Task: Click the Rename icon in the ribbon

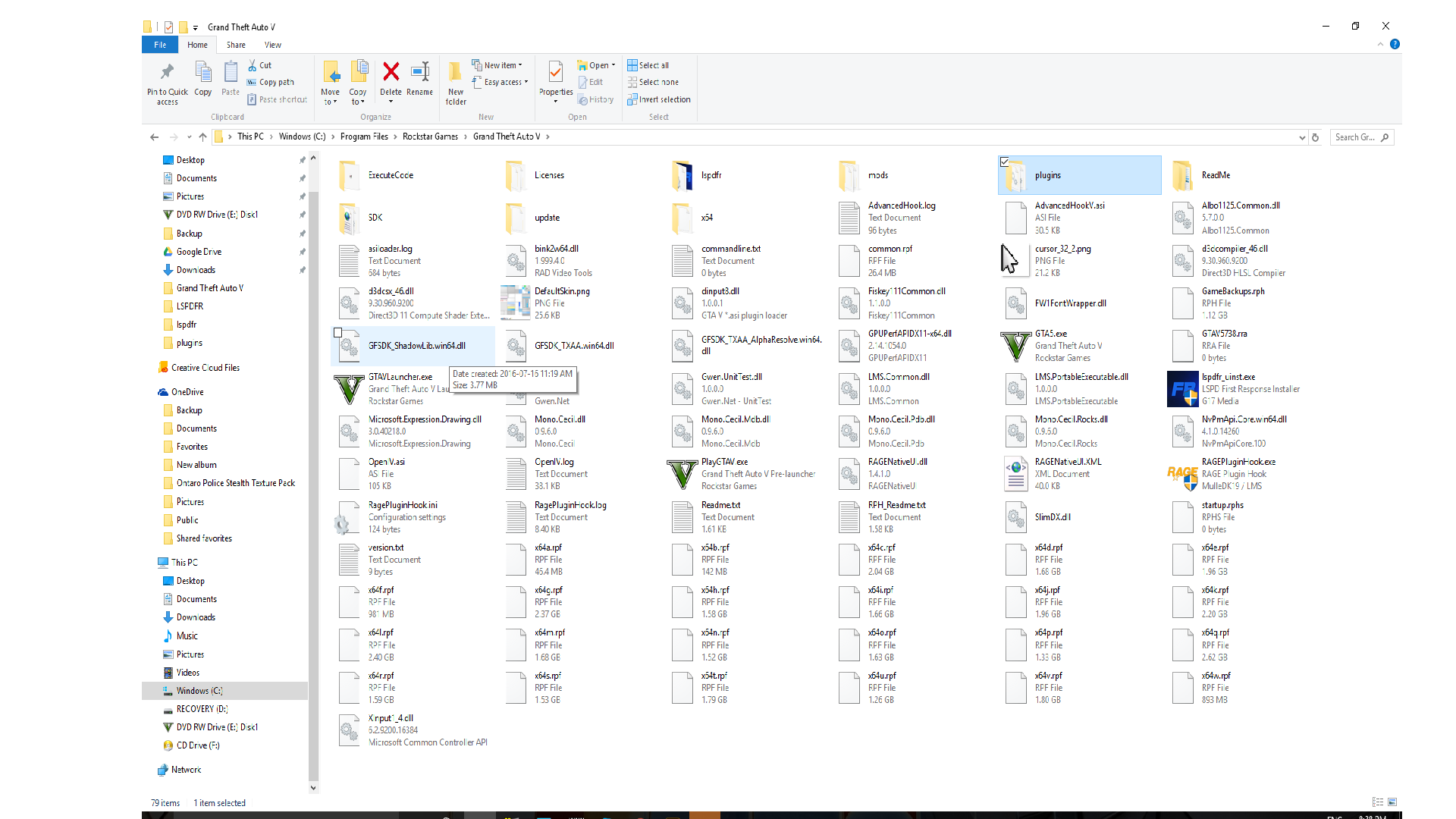Action: tap(419, 73)
